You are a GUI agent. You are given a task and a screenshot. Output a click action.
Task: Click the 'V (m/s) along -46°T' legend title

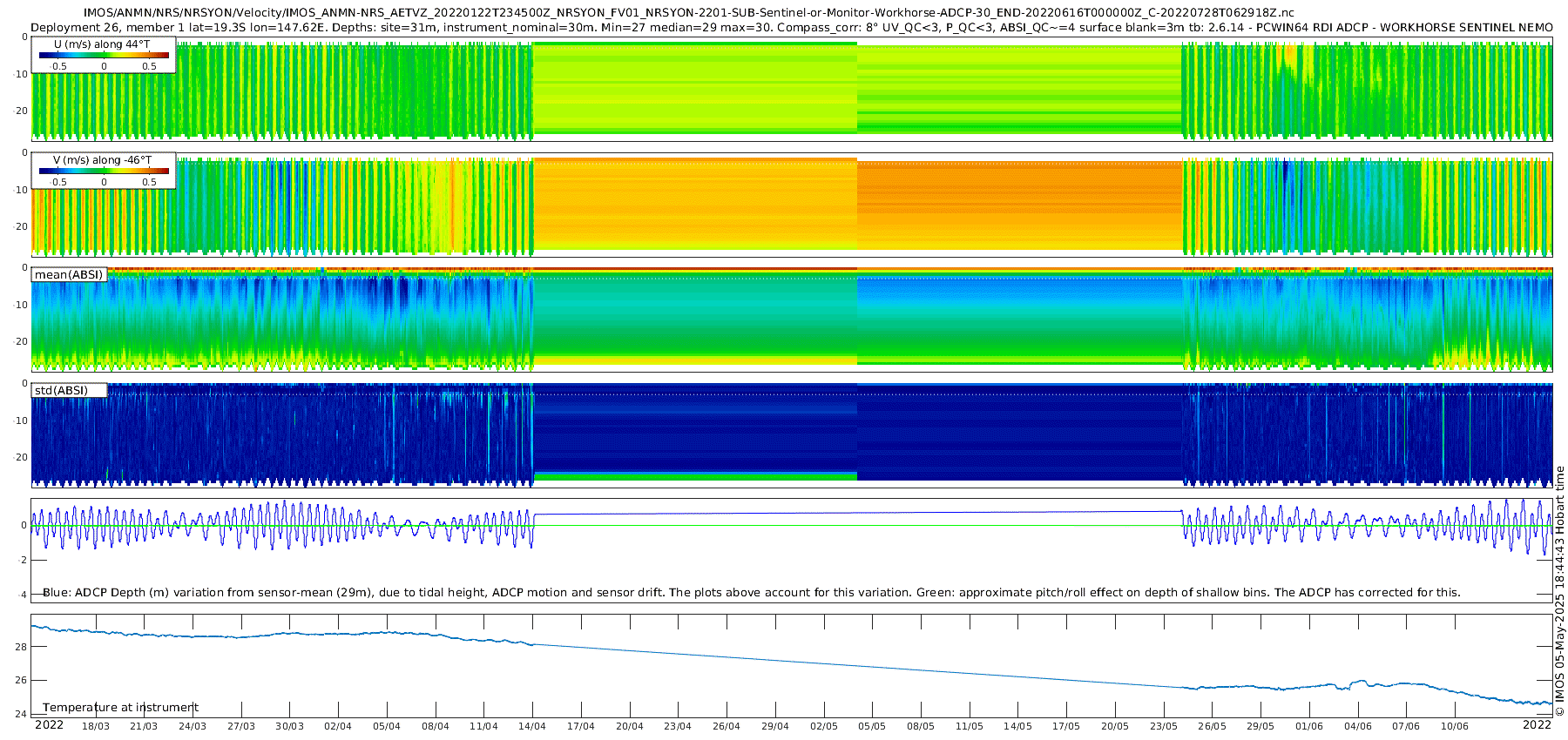coord(102,160)
